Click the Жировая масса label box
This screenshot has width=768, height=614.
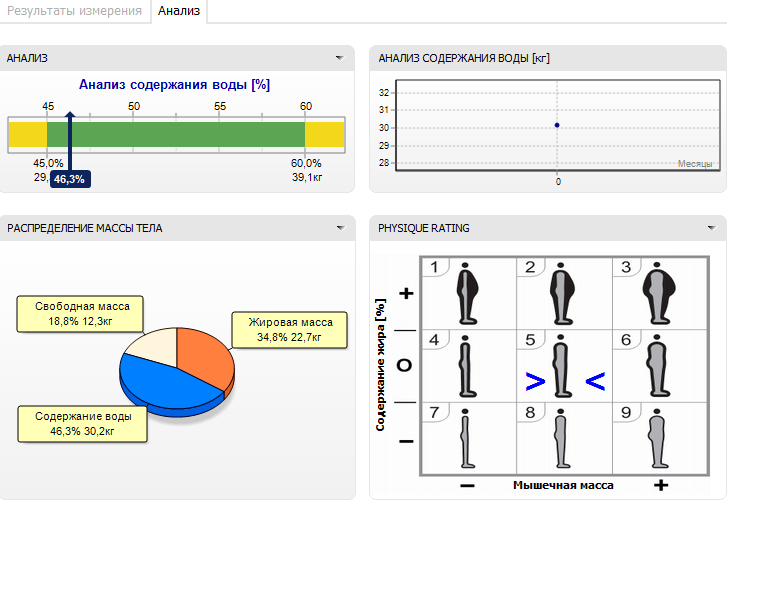coord(289,330)
